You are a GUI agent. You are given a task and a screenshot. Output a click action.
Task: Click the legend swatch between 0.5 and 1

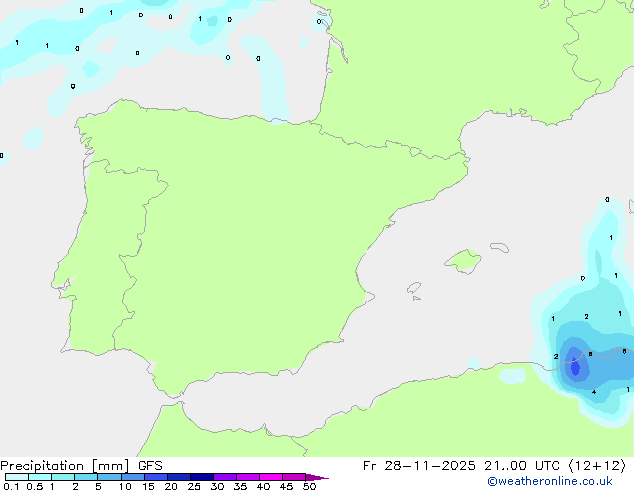[x=40, y=477]
